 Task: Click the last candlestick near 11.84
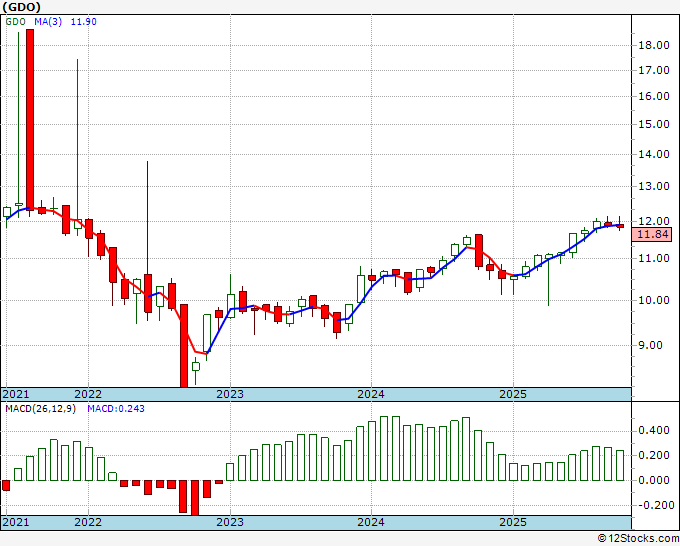point(620,226)
